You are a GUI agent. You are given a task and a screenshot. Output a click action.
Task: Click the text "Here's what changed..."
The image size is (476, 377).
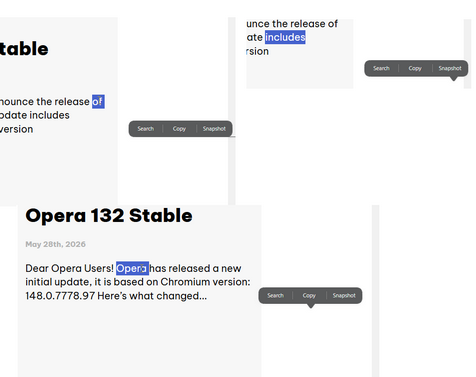point(152,296)
